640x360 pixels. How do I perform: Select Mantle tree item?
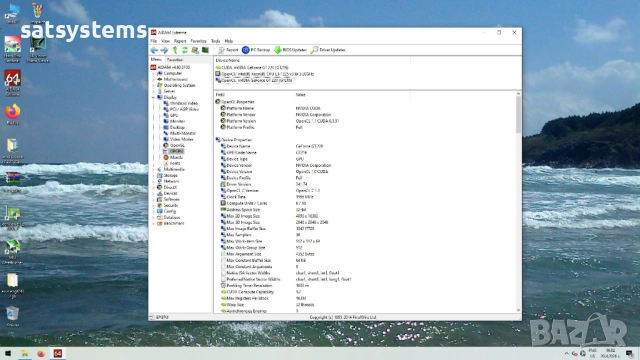173,157
